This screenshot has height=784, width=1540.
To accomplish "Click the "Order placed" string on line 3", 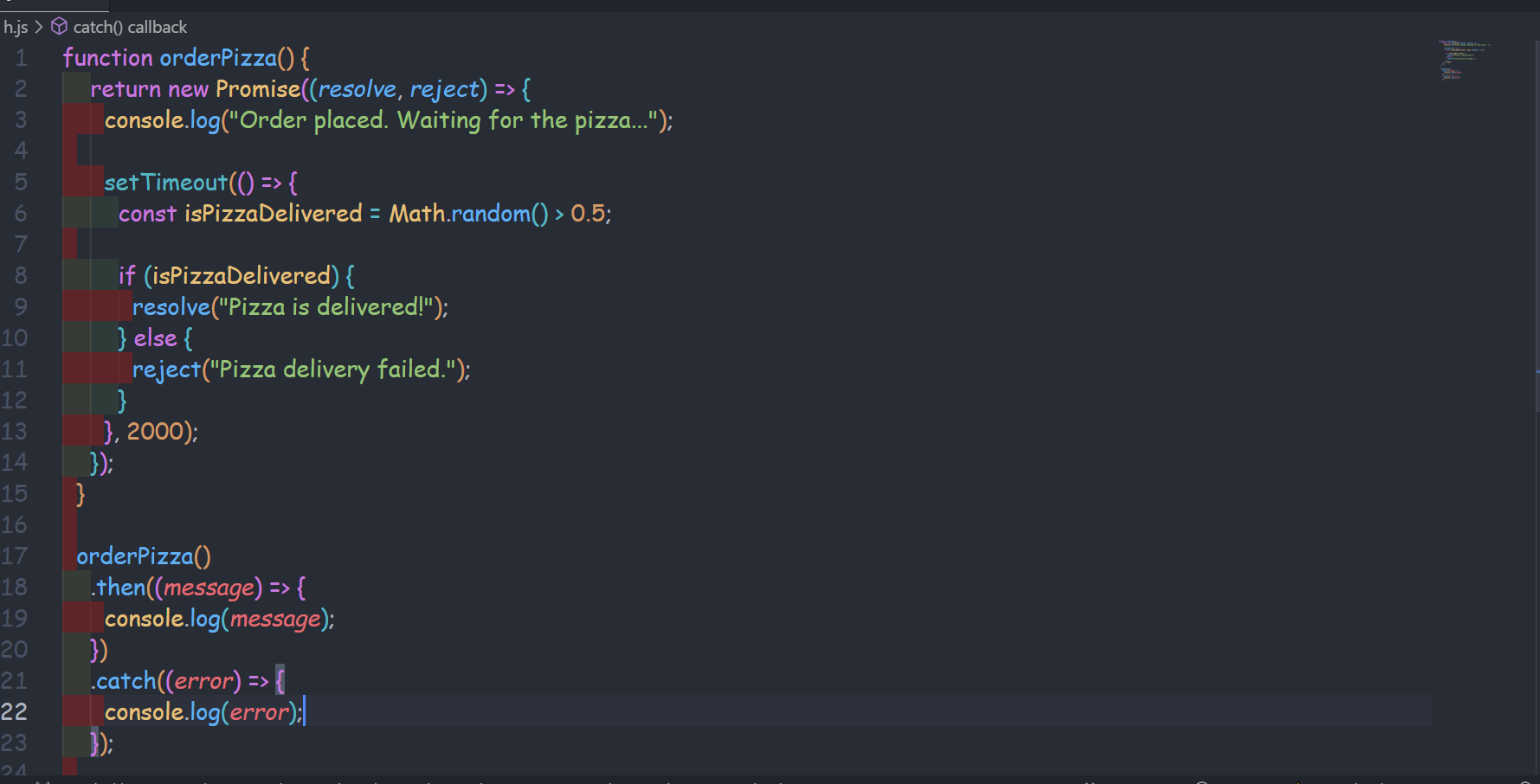I will click(441, 120).
